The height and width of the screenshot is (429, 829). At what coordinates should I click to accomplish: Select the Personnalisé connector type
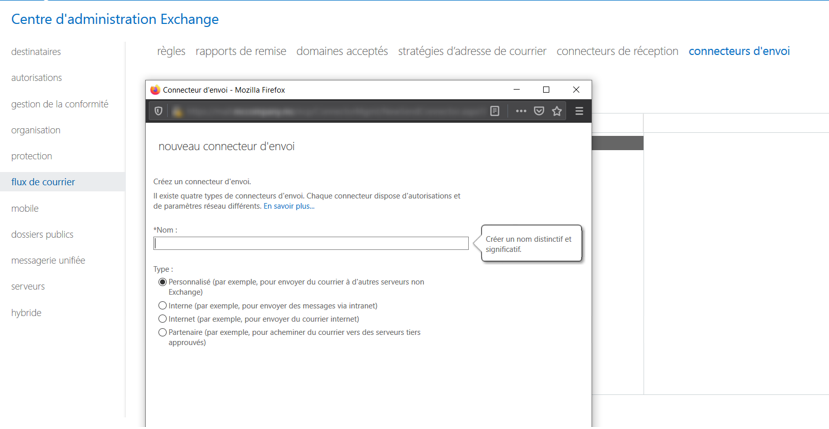pos(162,282)
